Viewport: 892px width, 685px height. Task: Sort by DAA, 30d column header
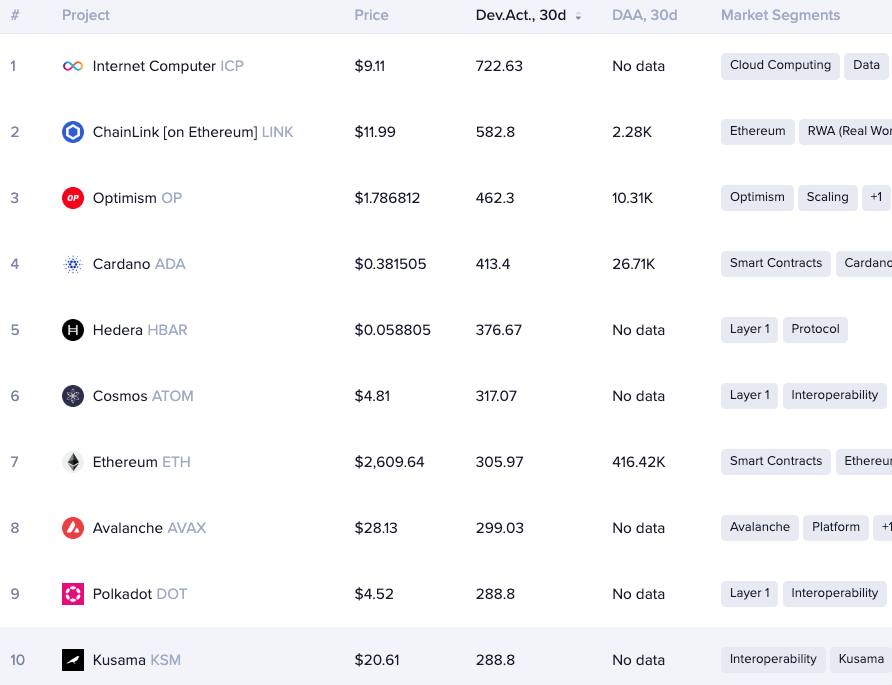point(645,15)
